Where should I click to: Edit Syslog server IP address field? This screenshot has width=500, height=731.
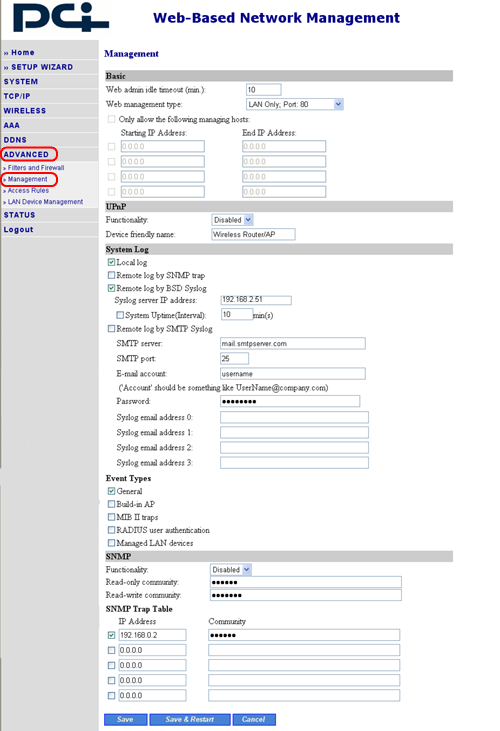pos(256,300)
